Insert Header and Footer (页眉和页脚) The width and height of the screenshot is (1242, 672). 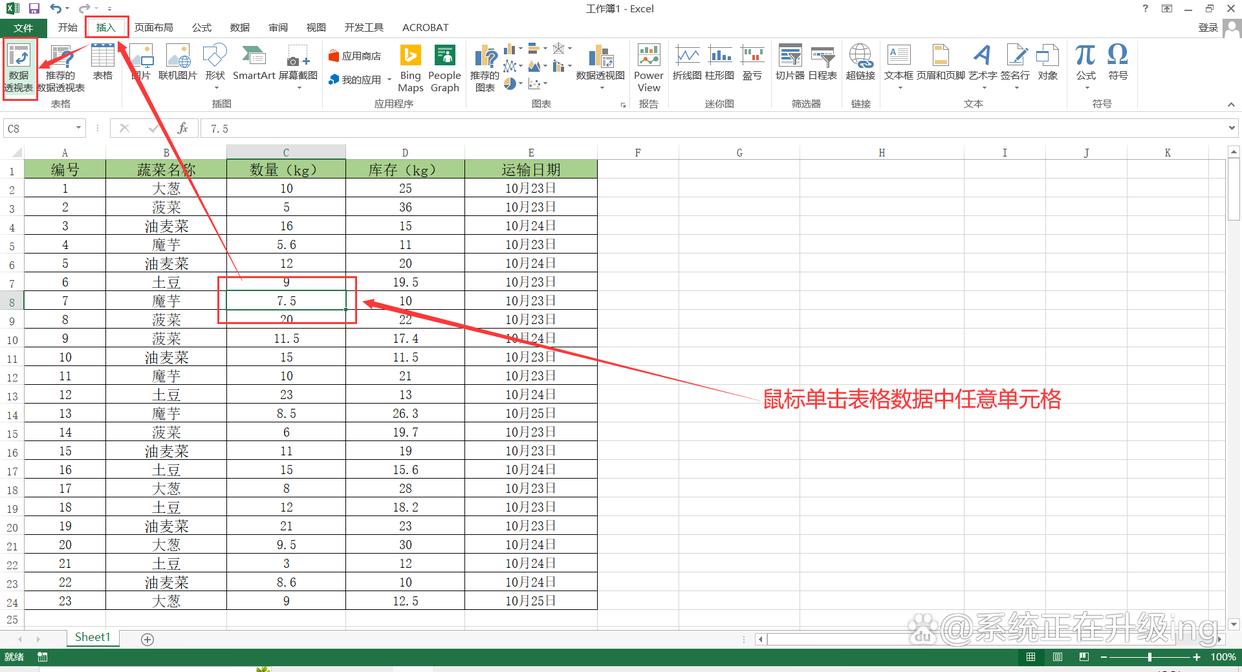941,63
